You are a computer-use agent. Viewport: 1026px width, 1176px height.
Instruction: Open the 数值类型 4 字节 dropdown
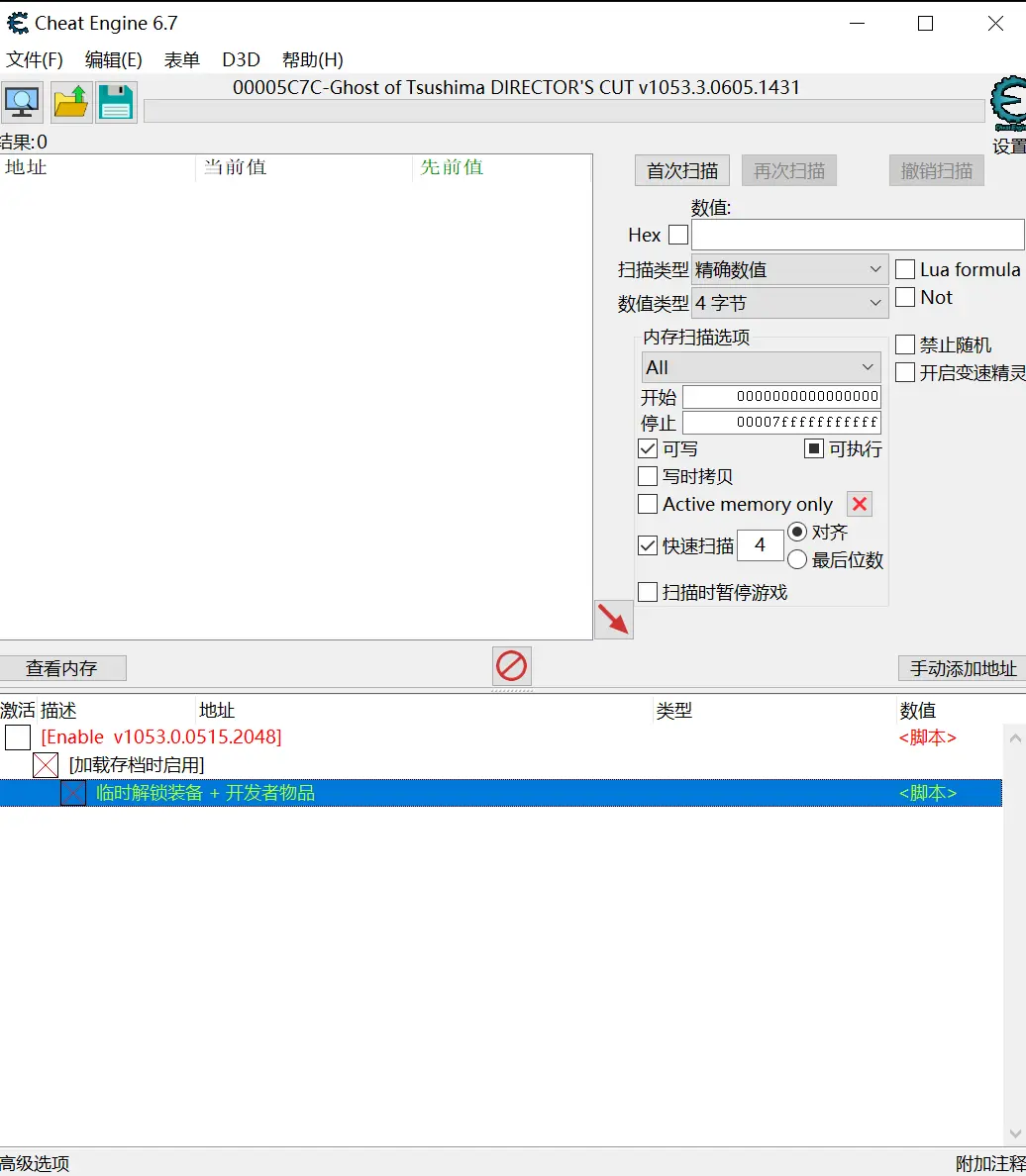coord(789,303)
